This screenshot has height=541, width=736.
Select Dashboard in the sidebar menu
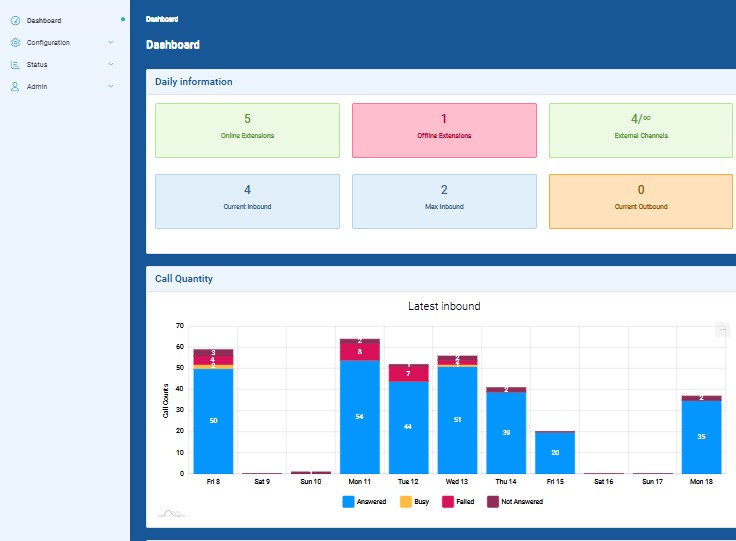[44, 20]
